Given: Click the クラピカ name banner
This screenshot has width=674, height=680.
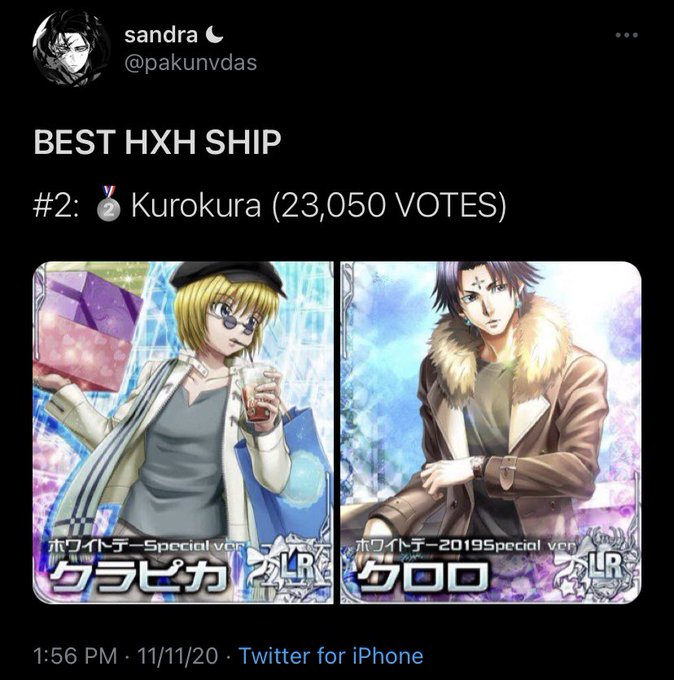Looking at the screenshot, I should coord(140,577).
